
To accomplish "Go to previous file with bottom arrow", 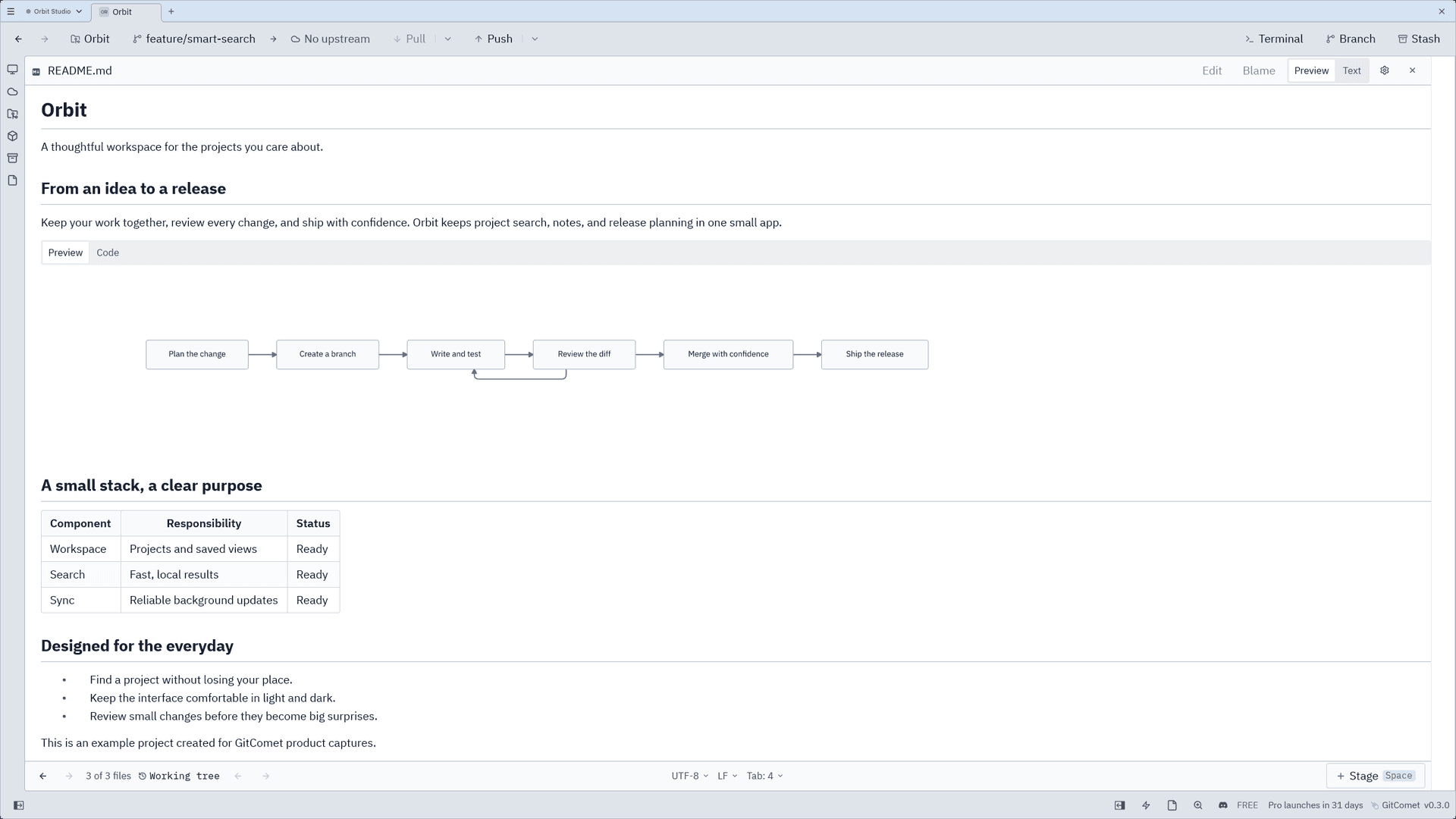I will pos(43,776).
